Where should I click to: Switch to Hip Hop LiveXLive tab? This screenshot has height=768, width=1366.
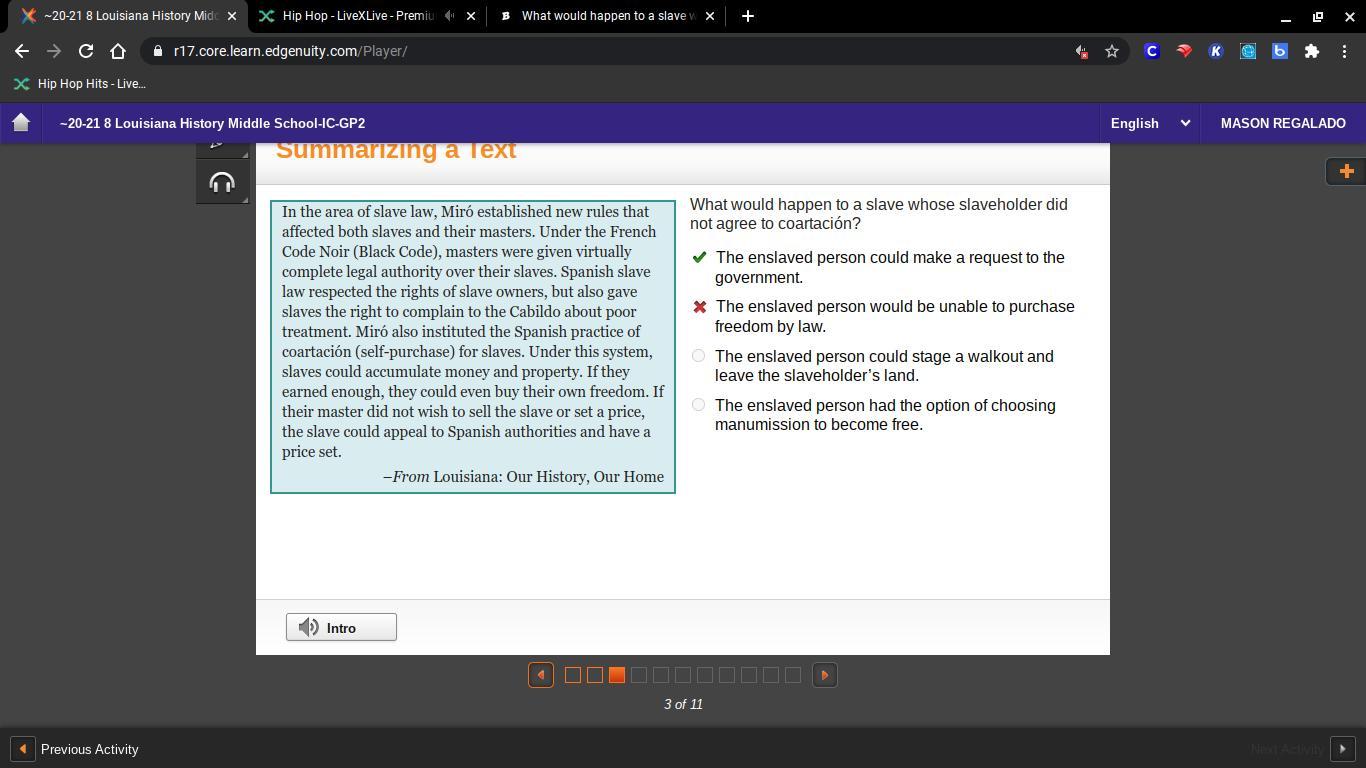(x=357, y=16)
